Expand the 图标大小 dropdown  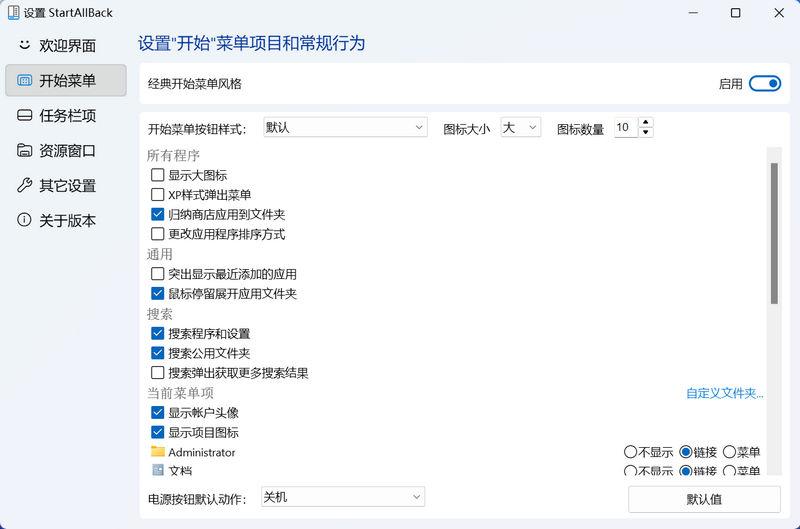click(520, 128)
